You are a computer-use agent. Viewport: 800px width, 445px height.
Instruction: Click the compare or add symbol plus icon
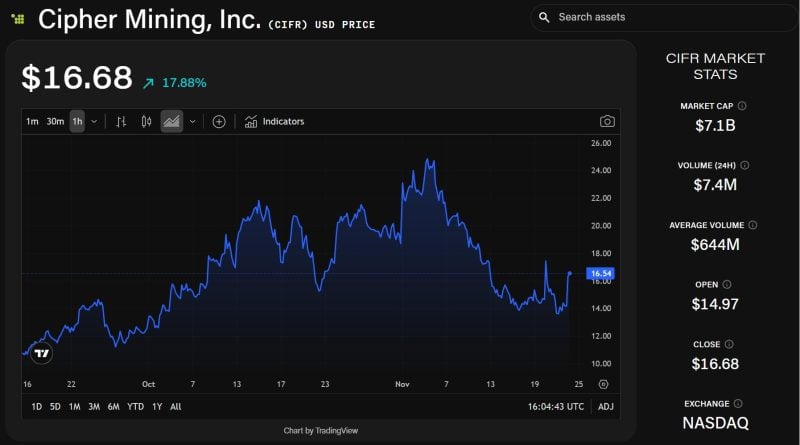point(218,122)
